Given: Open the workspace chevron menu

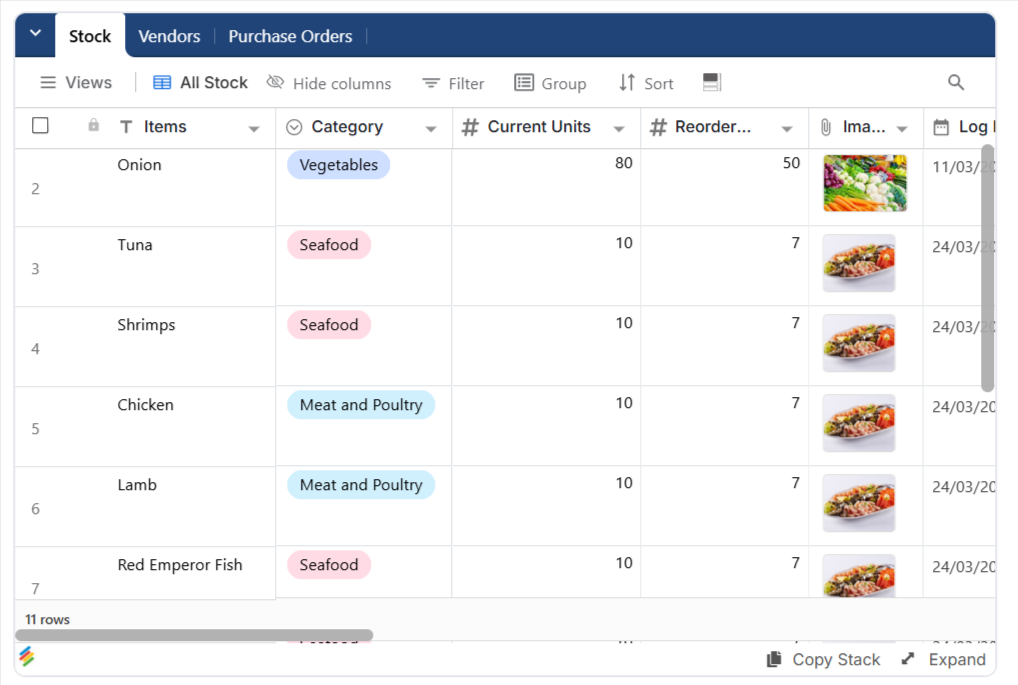Looking at the screenshot, I should tap(36, 33).
